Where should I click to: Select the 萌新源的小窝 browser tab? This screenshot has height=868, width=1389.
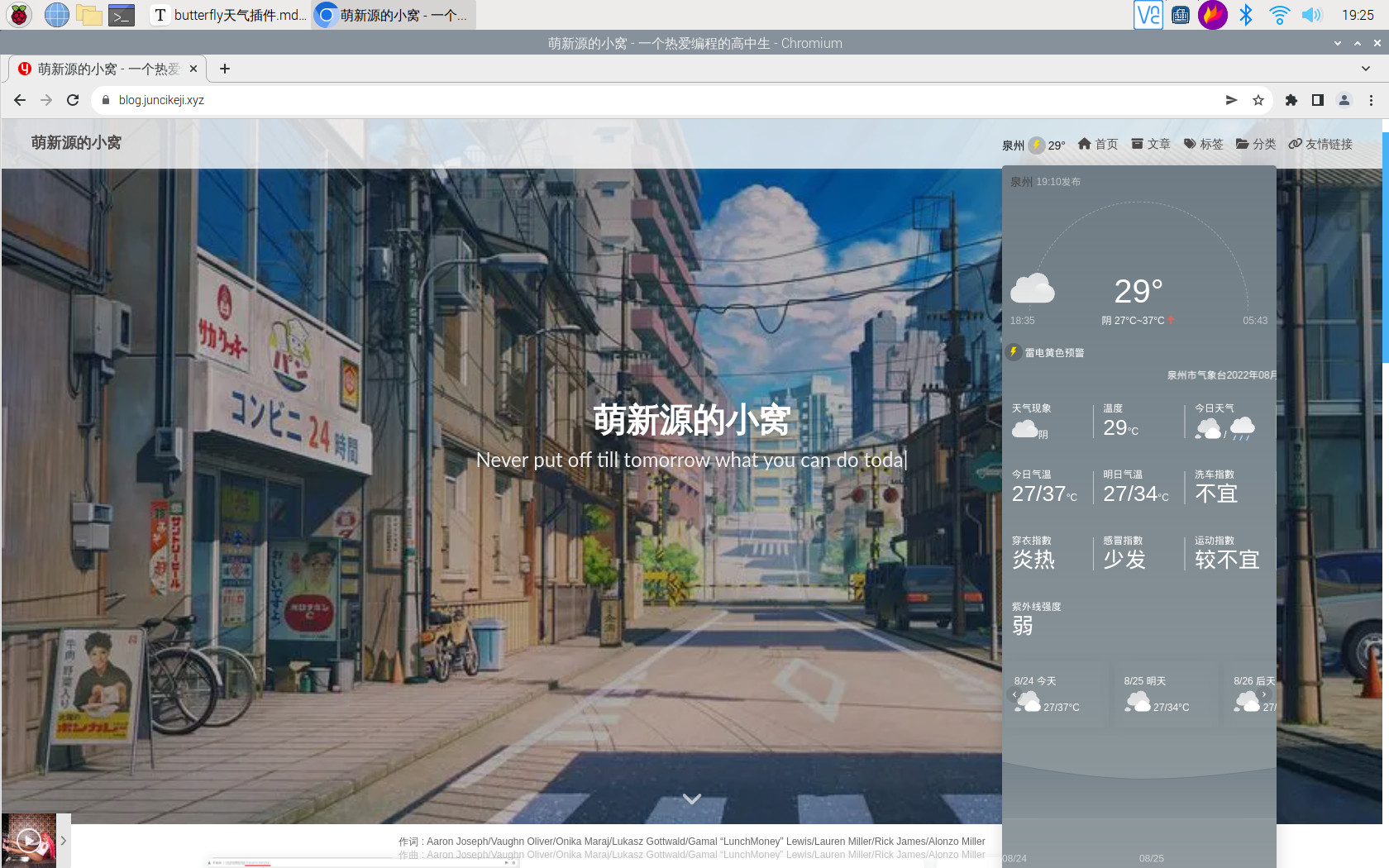(108, 69)
